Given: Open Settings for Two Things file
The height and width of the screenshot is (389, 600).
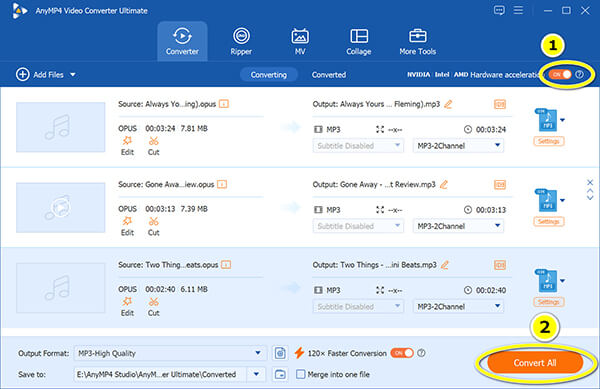Looking at the screenshot, I should click(x=548, y=302).
